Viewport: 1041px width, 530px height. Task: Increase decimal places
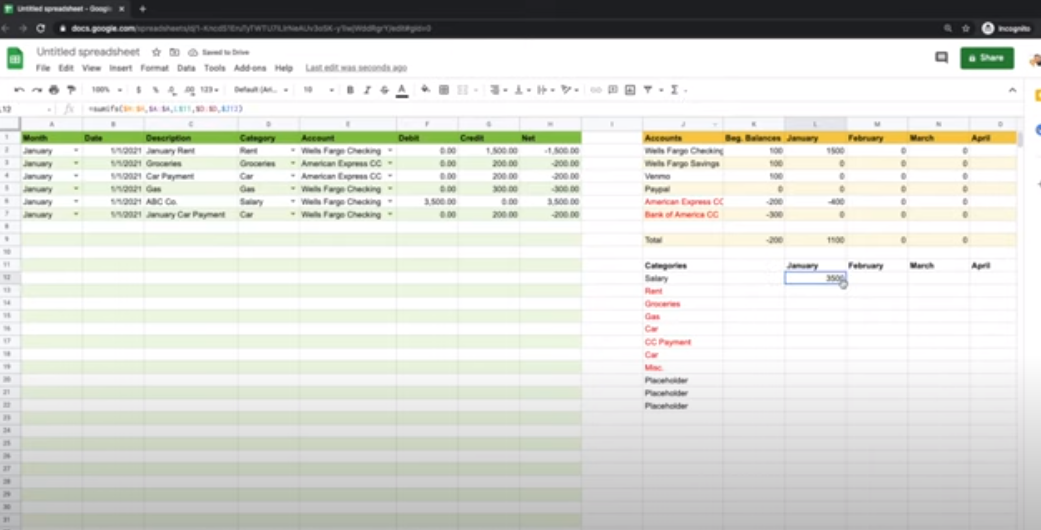[x=189, y=90]
